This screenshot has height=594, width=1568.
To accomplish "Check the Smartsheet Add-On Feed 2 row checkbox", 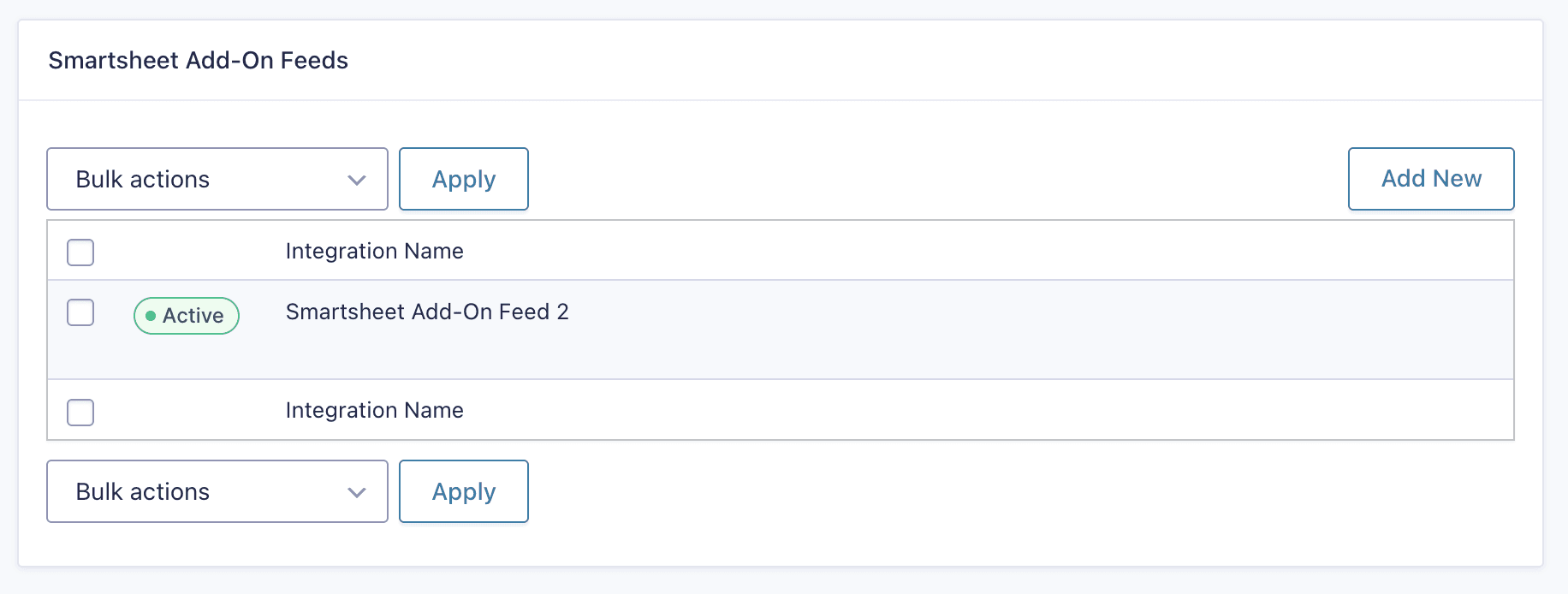I will pyautogui.click(x=80, y=312).
